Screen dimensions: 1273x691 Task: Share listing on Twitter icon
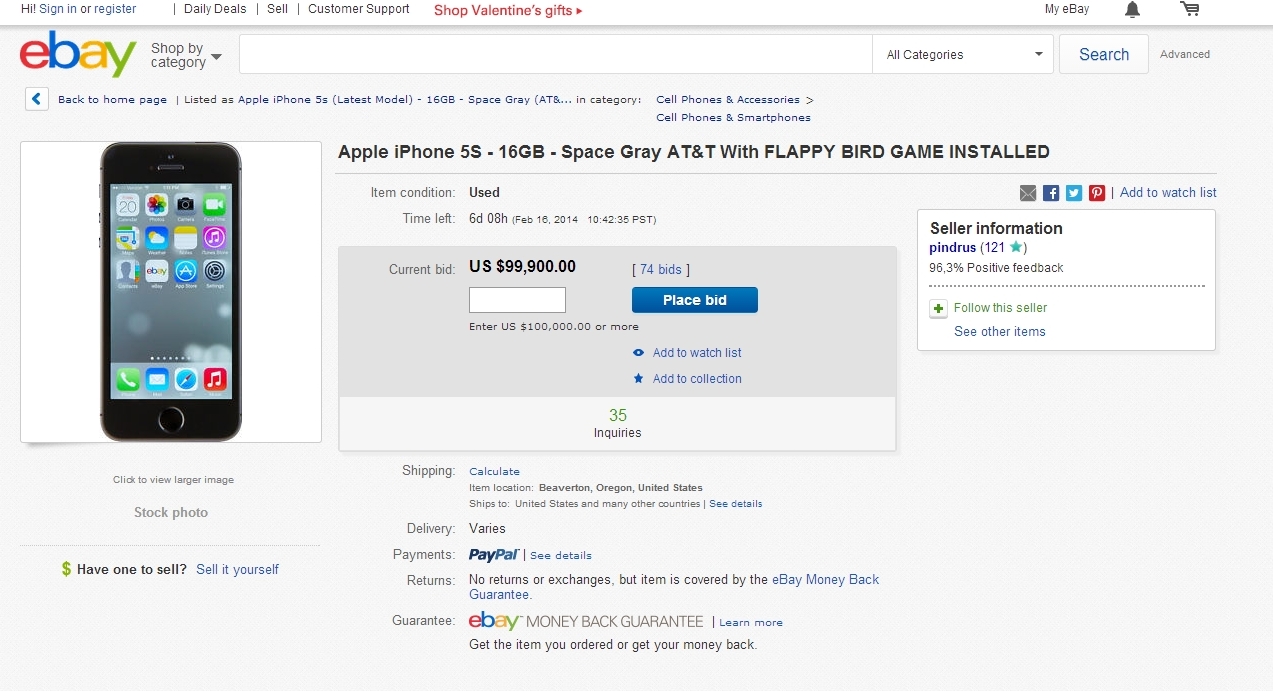coord(1074,193)
